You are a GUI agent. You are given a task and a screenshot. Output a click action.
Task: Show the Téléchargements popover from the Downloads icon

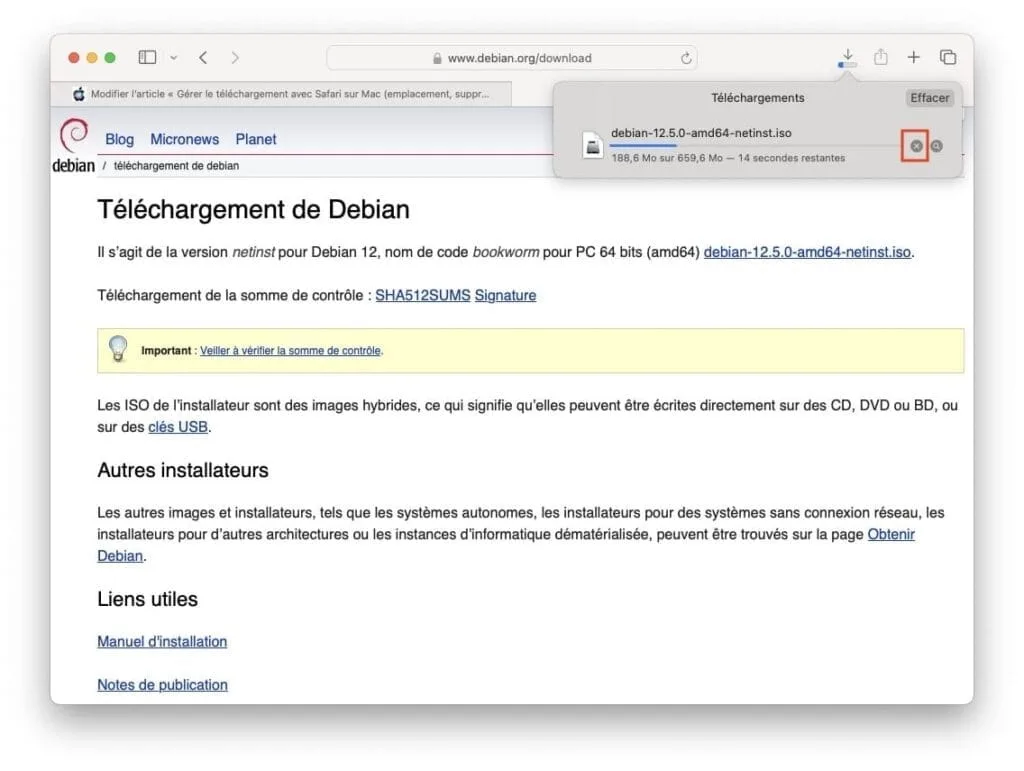(846, 57)
